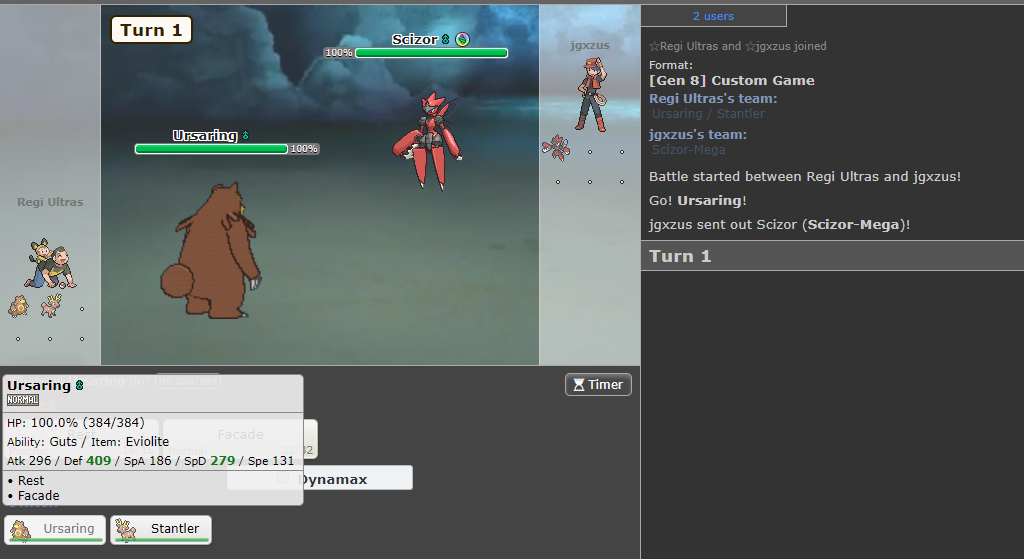Click the joined-users line in the battle log
1024x559 pixels.
pyautogui.click(x=737, y=46)
